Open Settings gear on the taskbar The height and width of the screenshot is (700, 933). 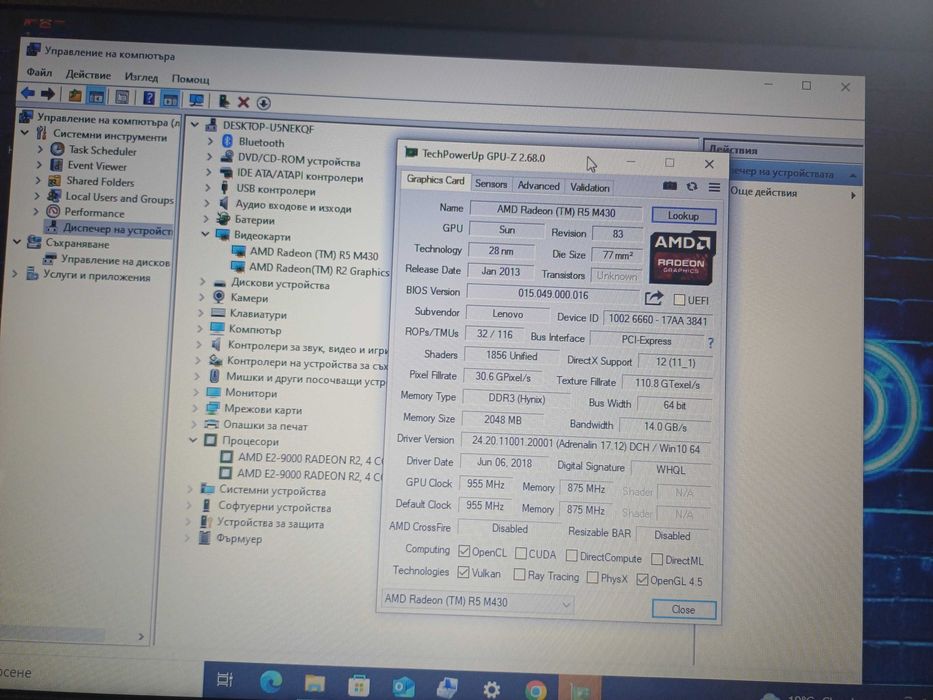[x=491, y=689]
